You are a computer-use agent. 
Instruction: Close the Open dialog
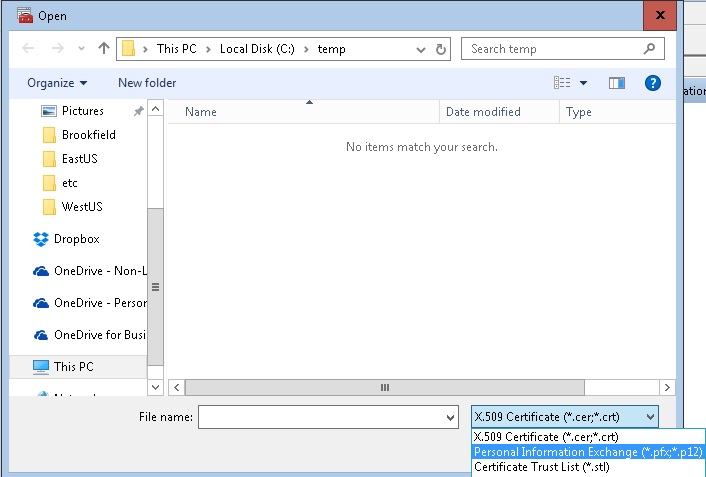point(660,15)
